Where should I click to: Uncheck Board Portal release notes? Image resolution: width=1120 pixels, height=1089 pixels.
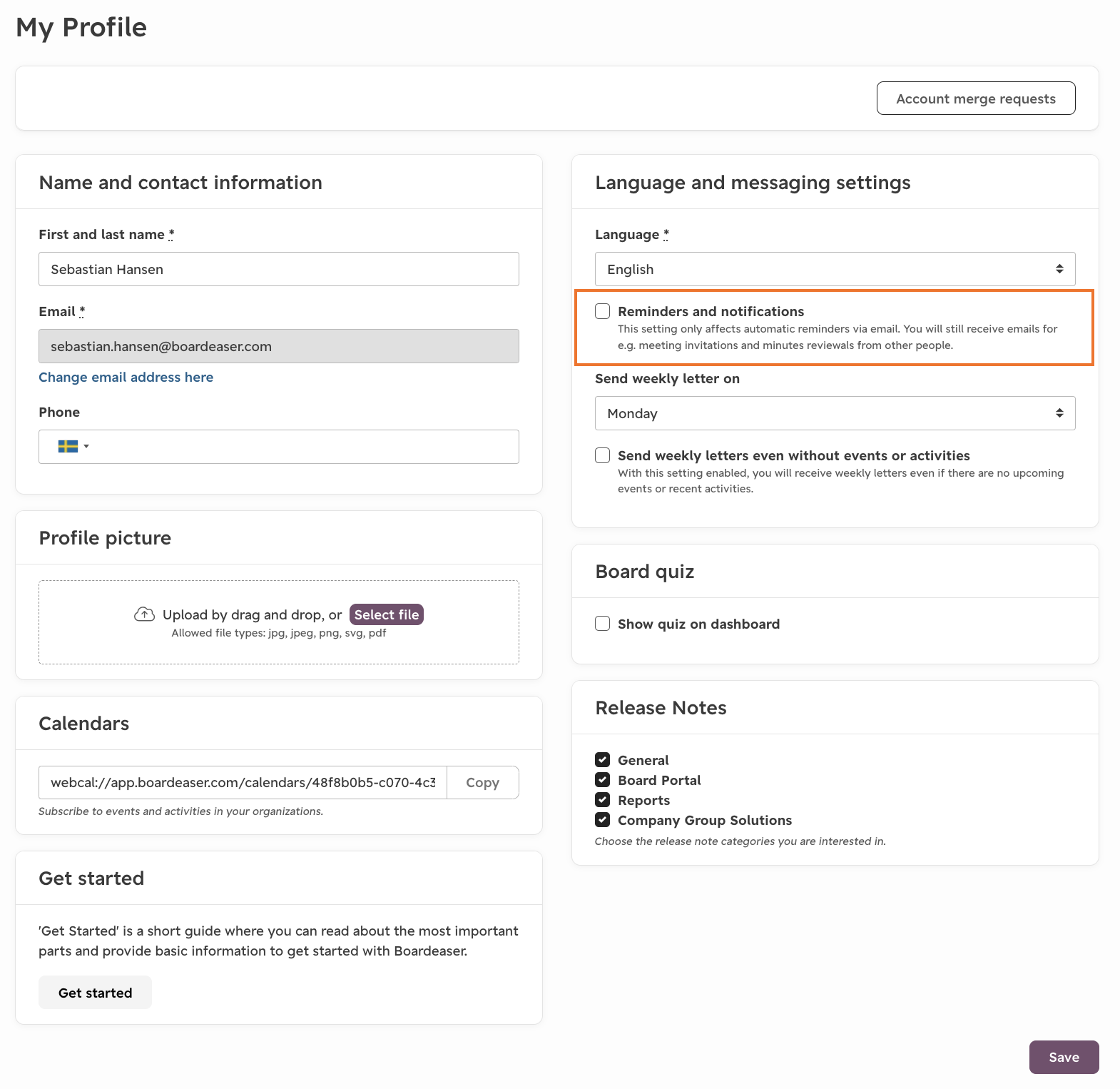[x=603, y=779]
